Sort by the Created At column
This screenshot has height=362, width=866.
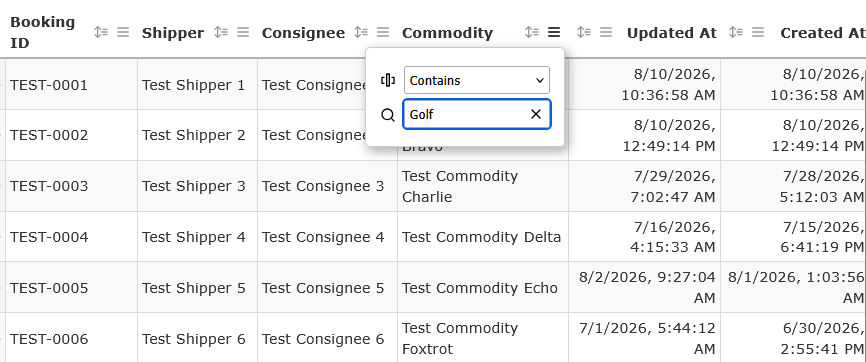point(735,33)
